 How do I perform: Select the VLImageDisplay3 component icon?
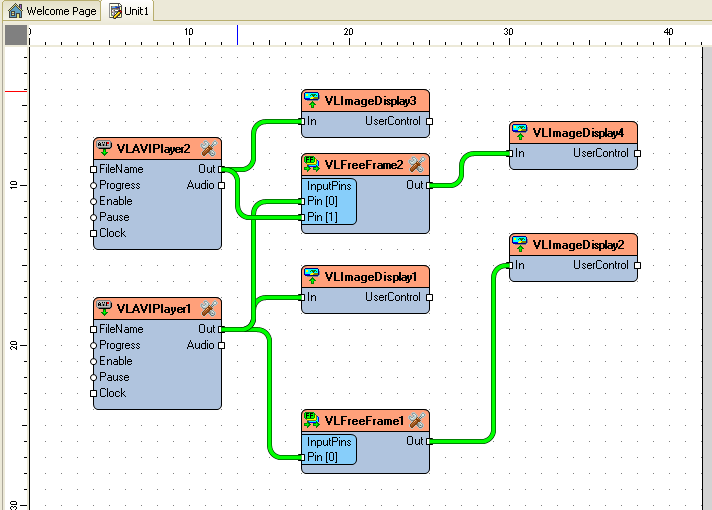click(x=312, y=100)
